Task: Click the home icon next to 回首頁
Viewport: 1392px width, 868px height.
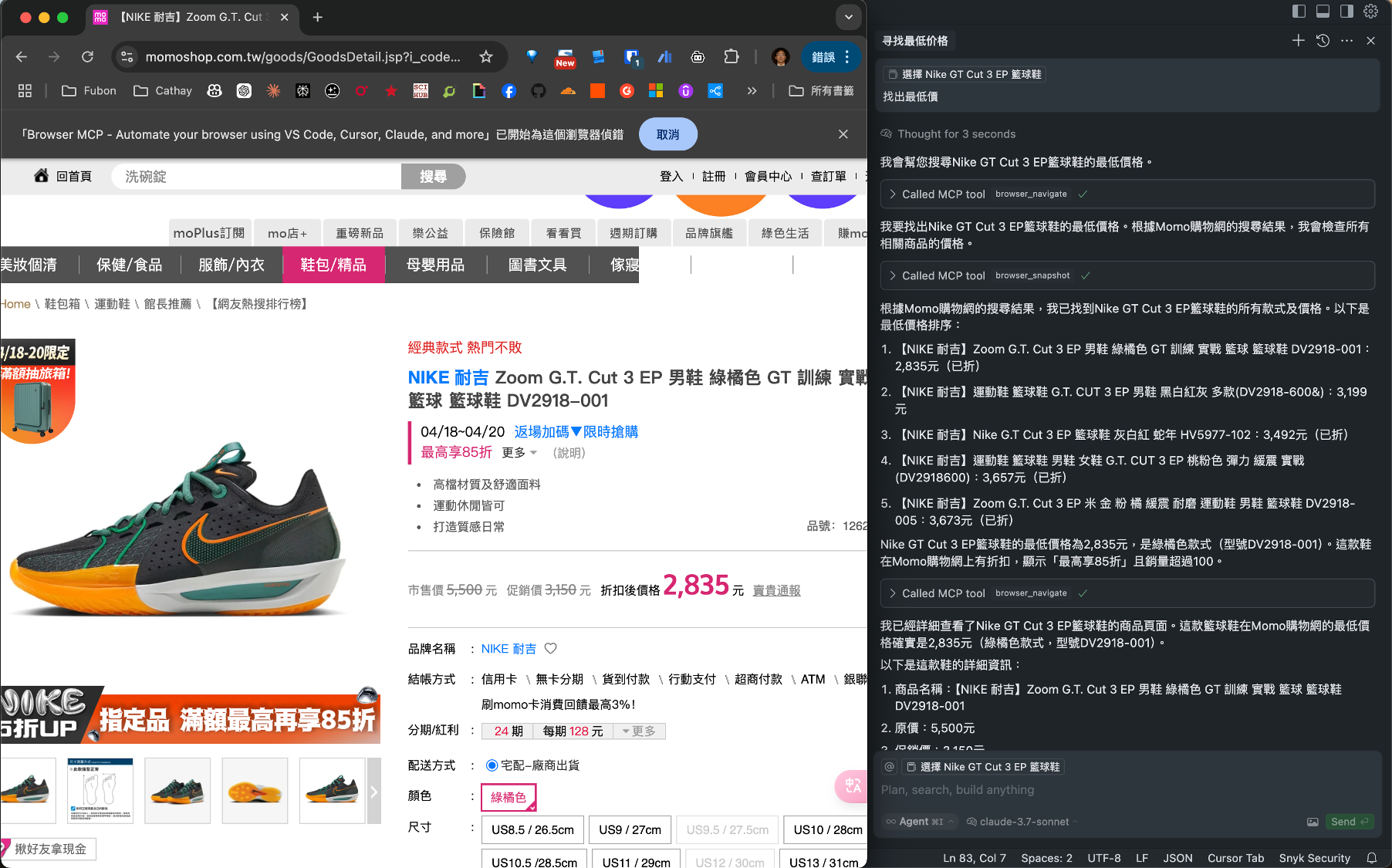Action: [x=42, y=176]
